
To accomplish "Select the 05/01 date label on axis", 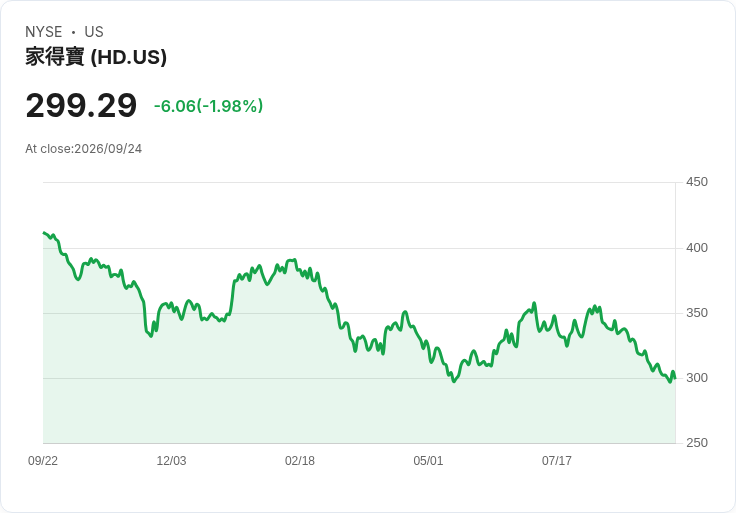I will [428, 461].
